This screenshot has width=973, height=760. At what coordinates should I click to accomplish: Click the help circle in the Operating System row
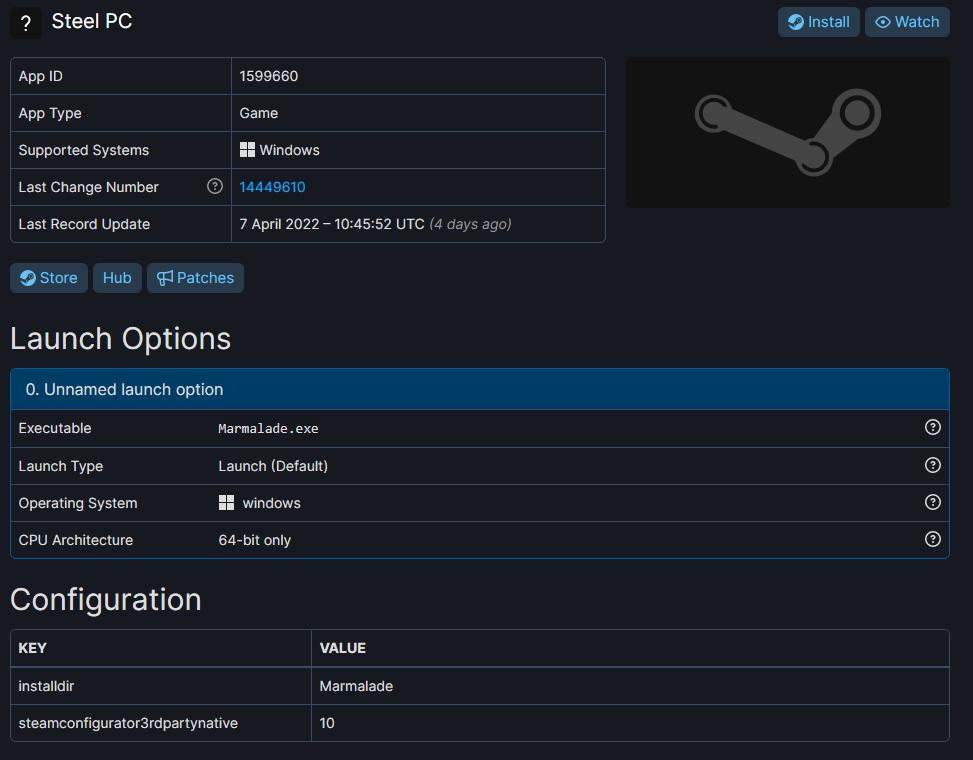(932, 502)
